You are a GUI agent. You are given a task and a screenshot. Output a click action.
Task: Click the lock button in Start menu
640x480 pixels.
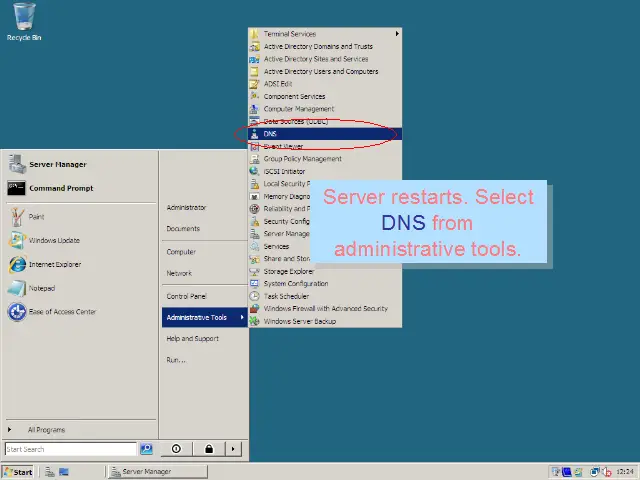(x=209, y=449)
